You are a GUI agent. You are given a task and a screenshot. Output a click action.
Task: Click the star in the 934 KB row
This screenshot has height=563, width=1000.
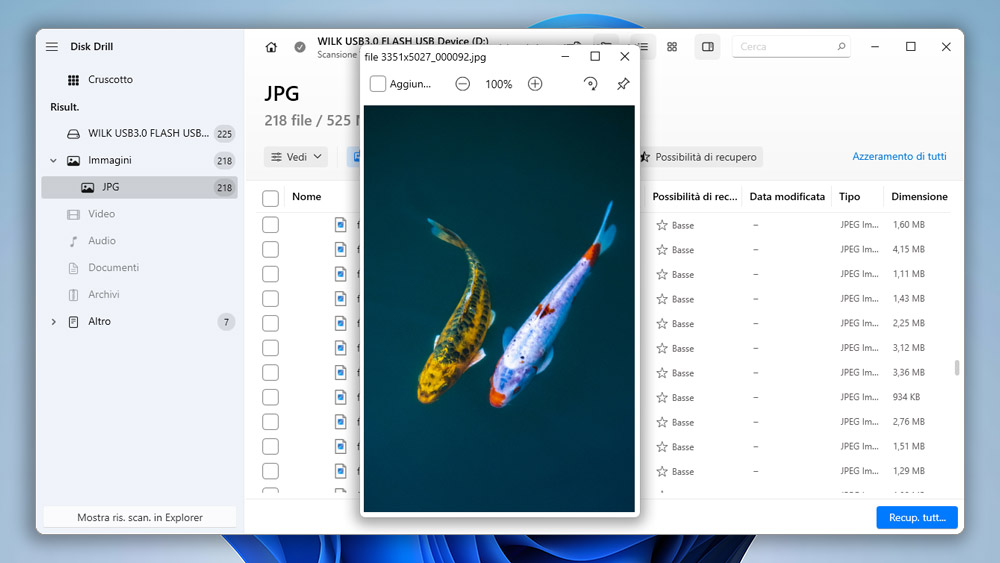[x=662, y=398]
